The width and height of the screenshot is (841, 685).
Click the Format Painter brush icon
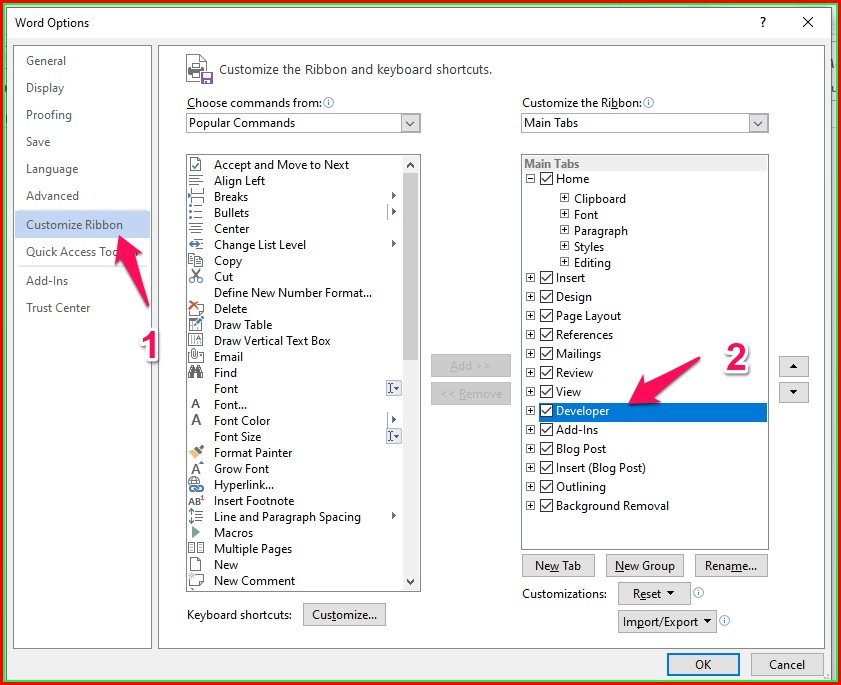(196, 452)
